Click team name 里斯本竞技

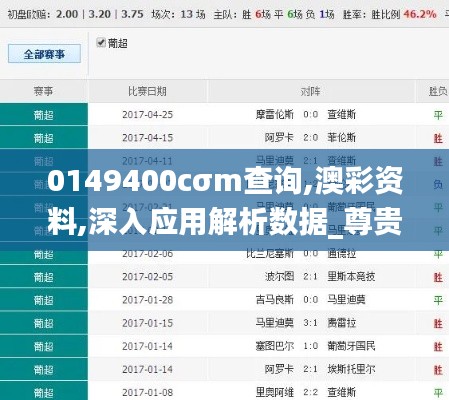(351, 277)
